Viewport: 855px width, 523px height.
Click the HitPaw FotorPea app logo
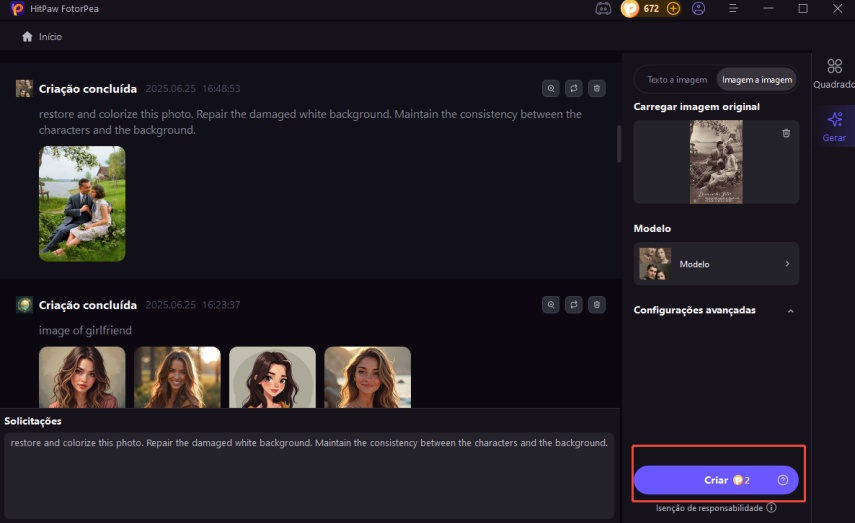pos(17,9)
